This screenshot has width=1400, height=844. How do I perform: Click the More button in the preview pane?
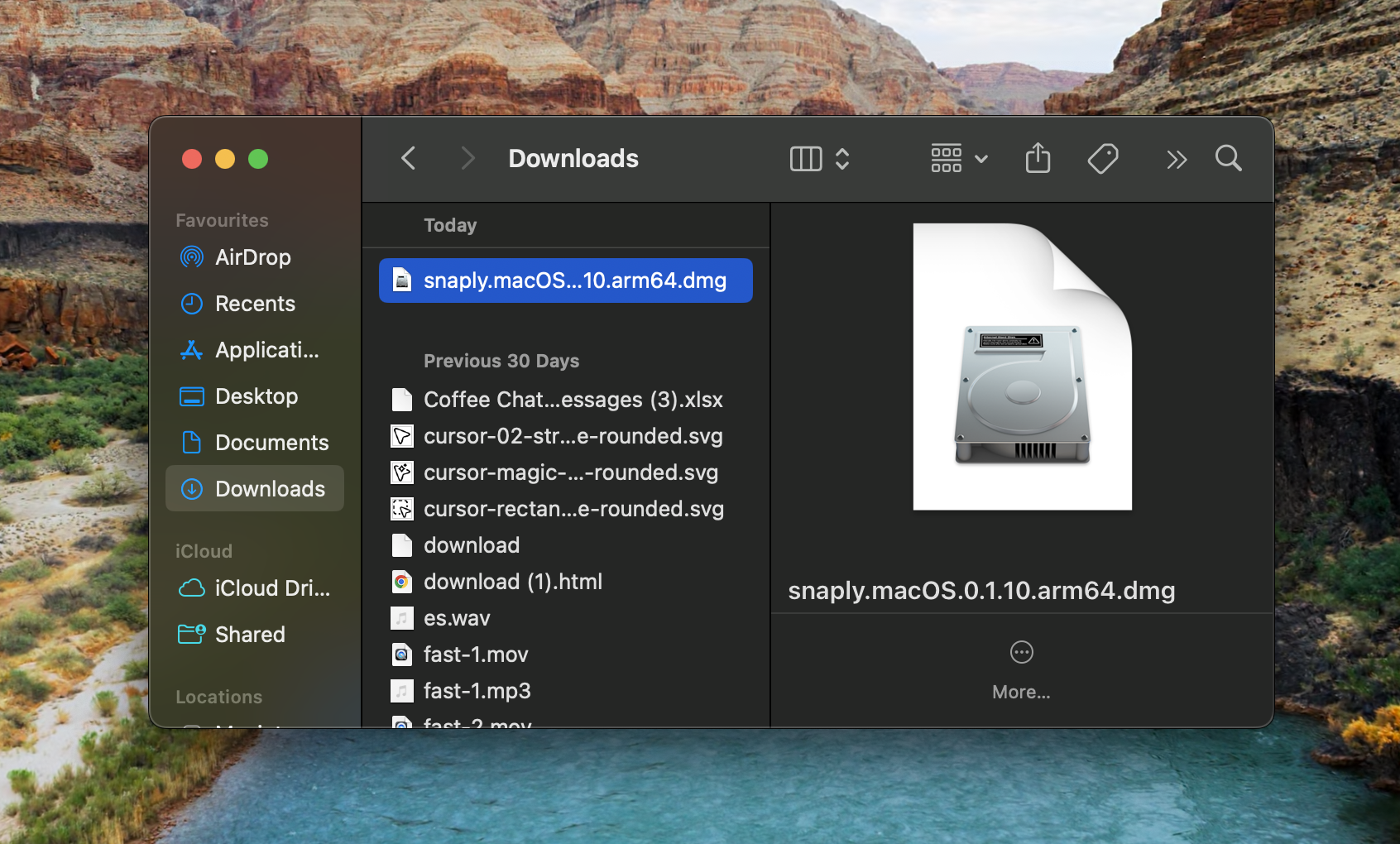pos(1021,652)
